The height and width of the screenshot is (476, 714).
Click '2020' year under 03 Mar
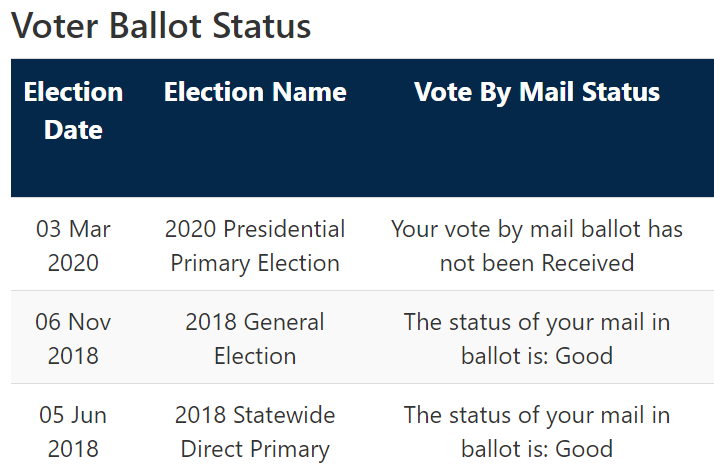[73, 263]
